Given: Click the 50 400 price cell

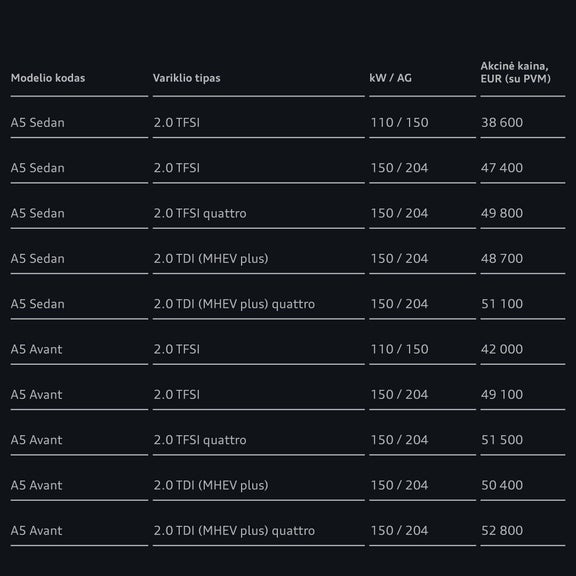Looking at the screenshot, I should [x=502, y=485].
